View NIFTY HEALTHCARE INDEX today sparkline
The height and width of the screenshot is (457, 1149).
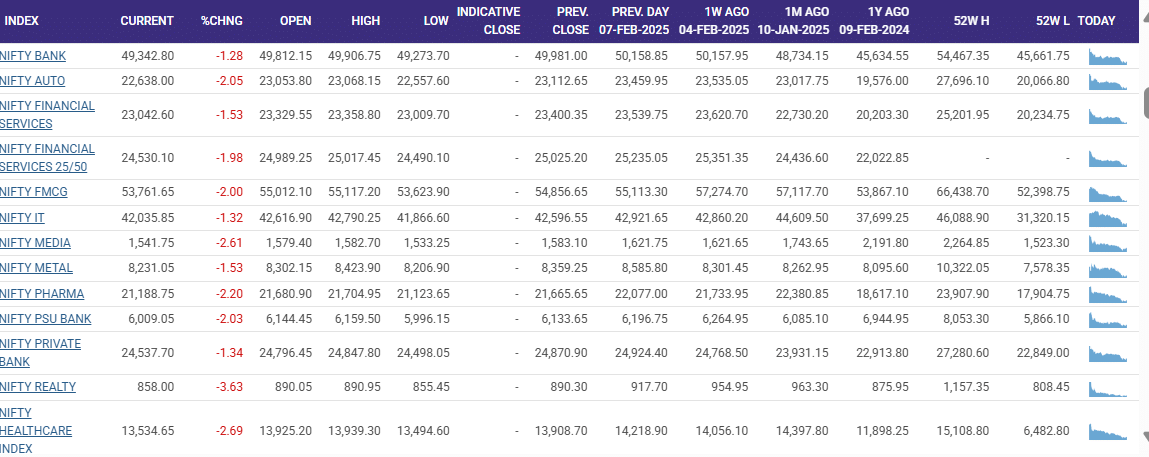click(1108, 431)
